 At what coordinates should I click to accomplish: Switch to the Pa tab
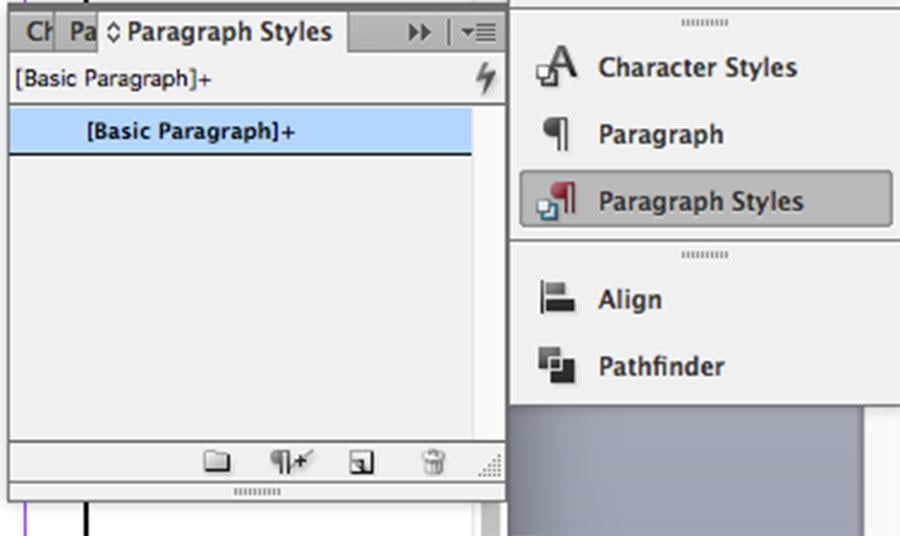coord(82,32)
